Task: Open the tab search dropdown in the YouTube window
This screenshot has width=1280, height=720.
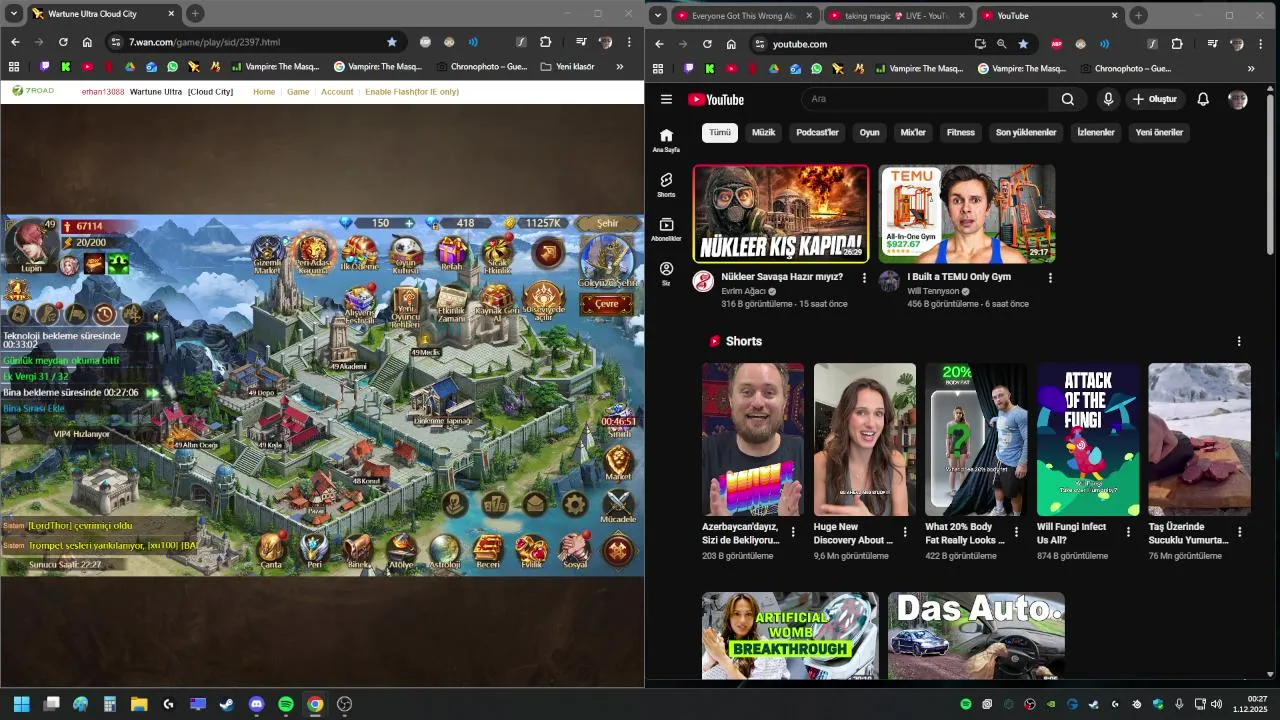Action: 658,15
